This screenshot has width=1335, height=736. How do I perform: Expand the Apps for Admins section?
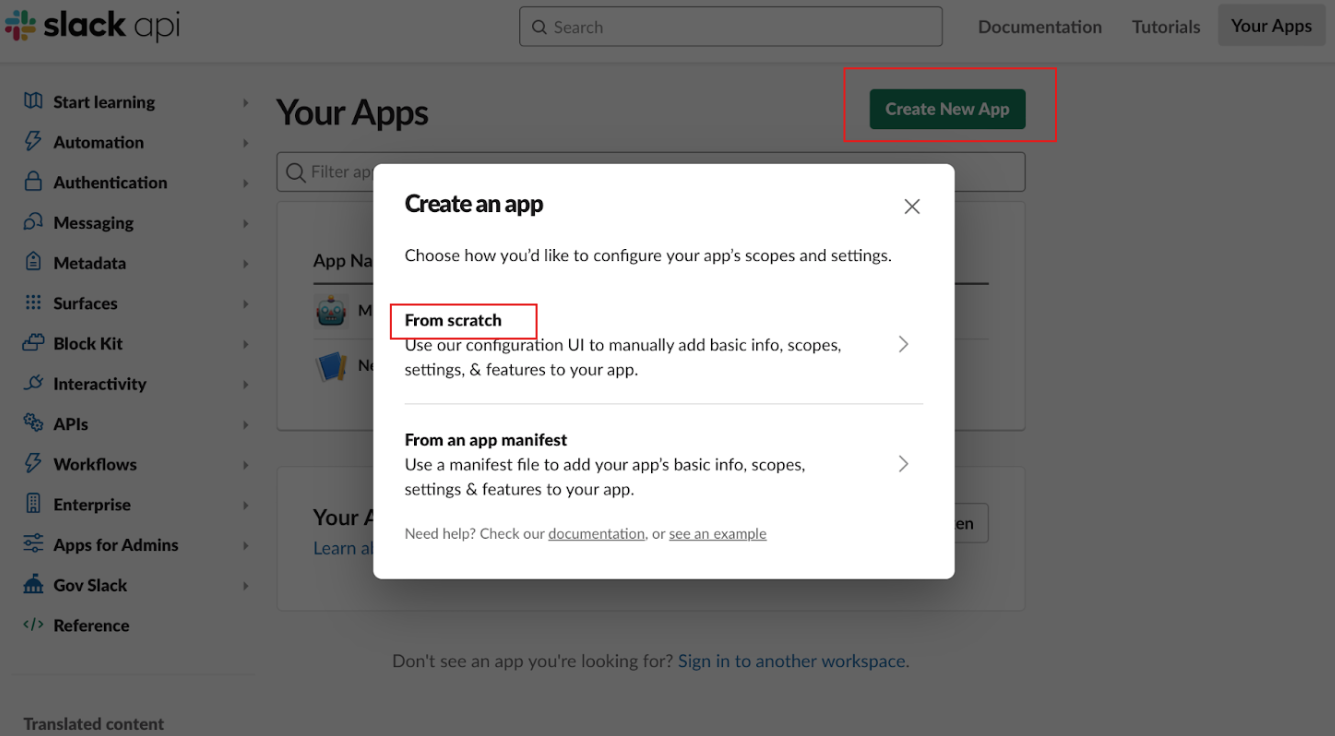[x=245, y=545]
